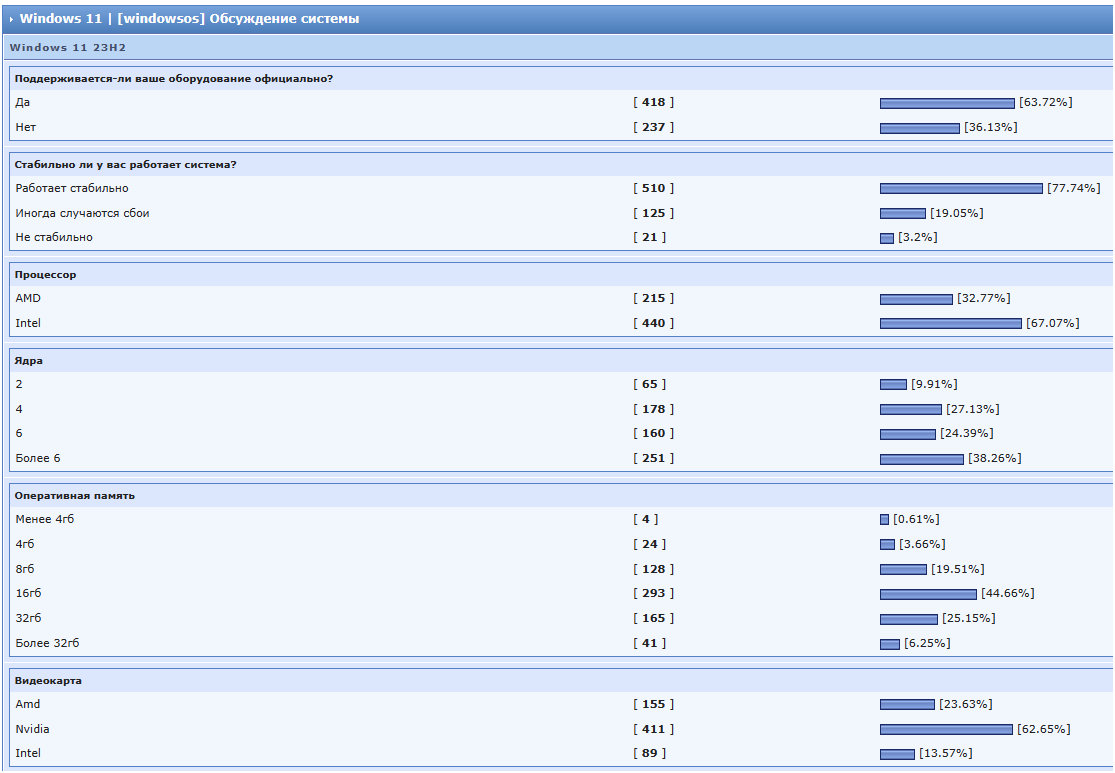The height and width of the screenshot is (773, 1115).
Task: Select the 'Более 6' cores option
Action: click(x=38, y=459)
